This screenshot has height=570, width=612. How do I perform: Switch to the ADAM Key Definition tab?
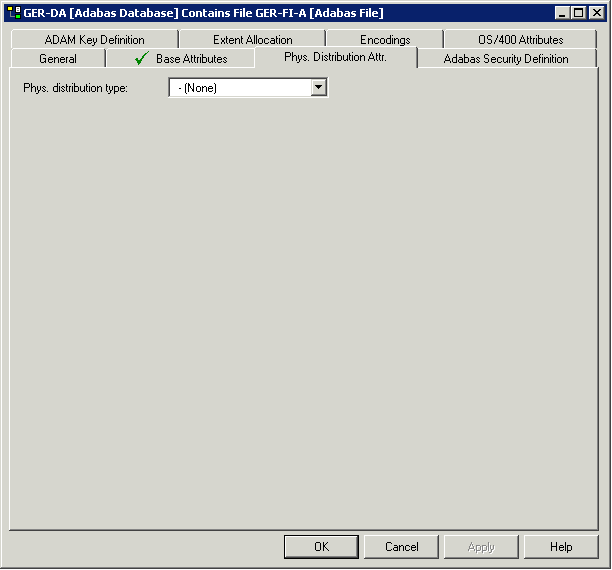(94, 40)
